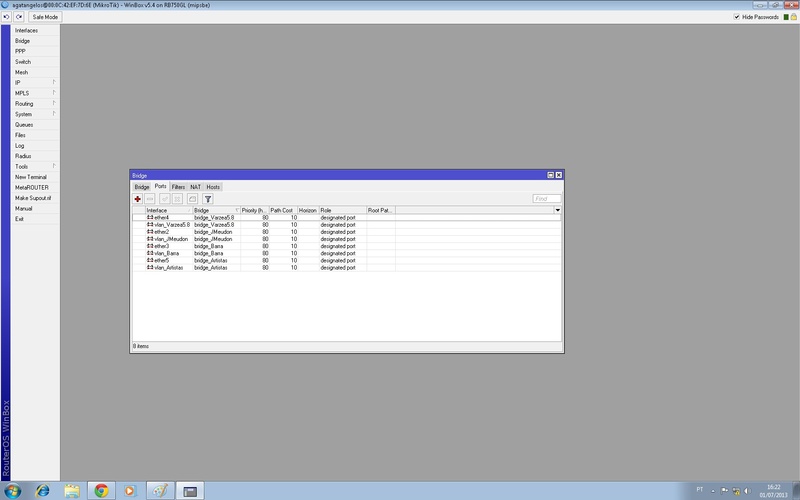Click Make Supout.rif
800x500 pixels.
pos(35,198)
